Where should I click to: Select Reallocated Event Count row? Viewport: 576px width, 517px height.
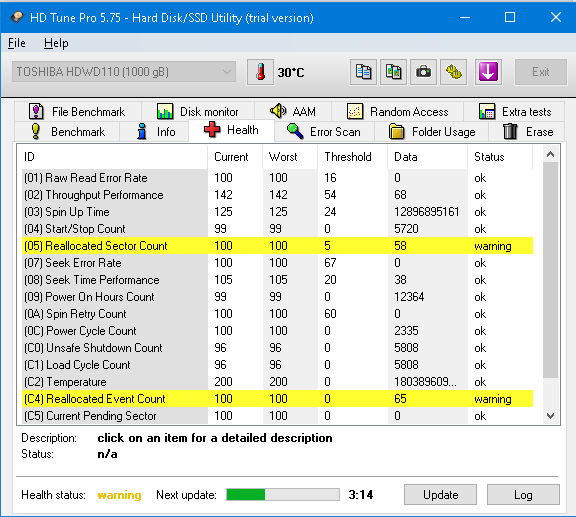click(277, 399)
